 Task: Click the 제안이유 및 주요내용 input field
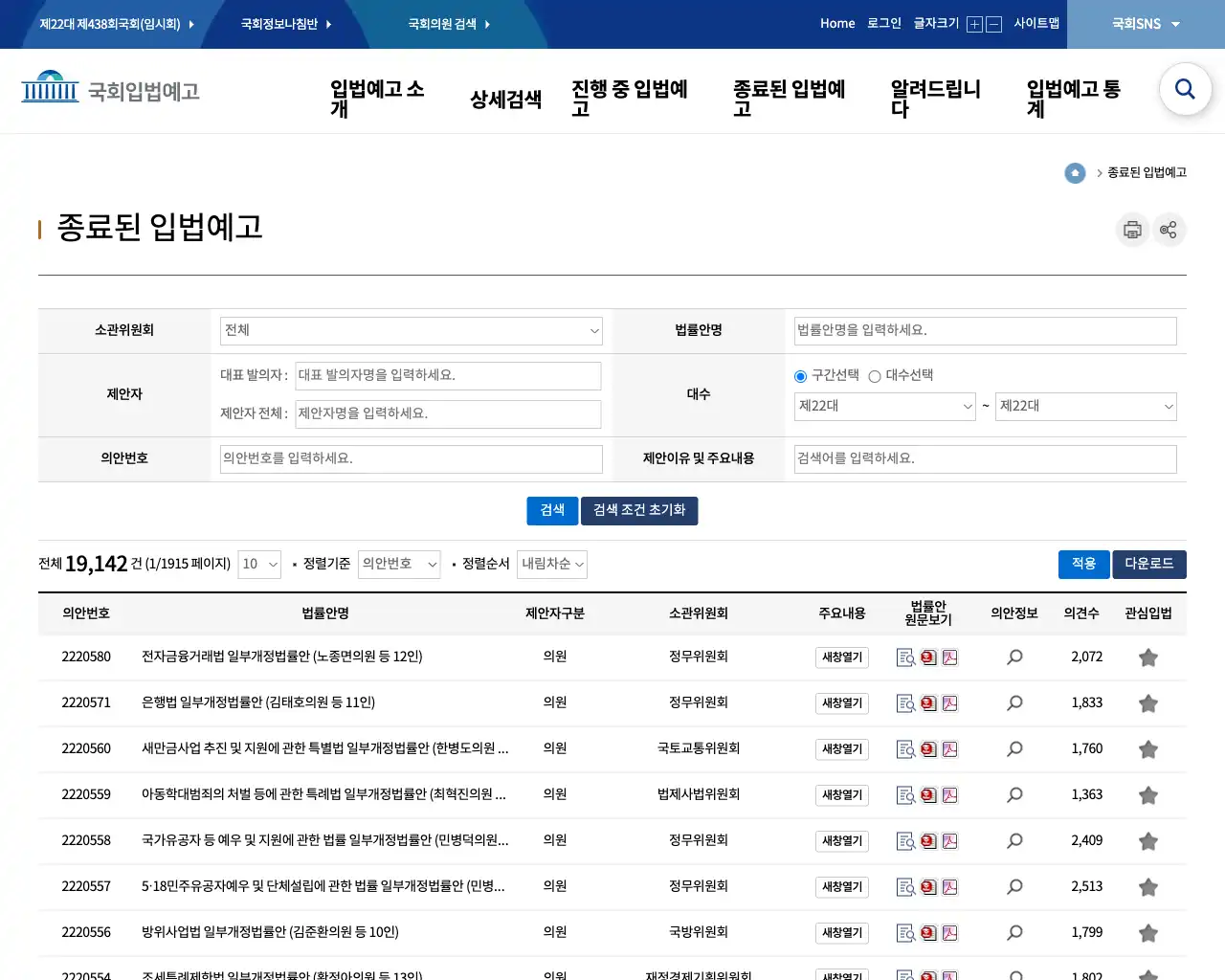[x=986, y=458]
